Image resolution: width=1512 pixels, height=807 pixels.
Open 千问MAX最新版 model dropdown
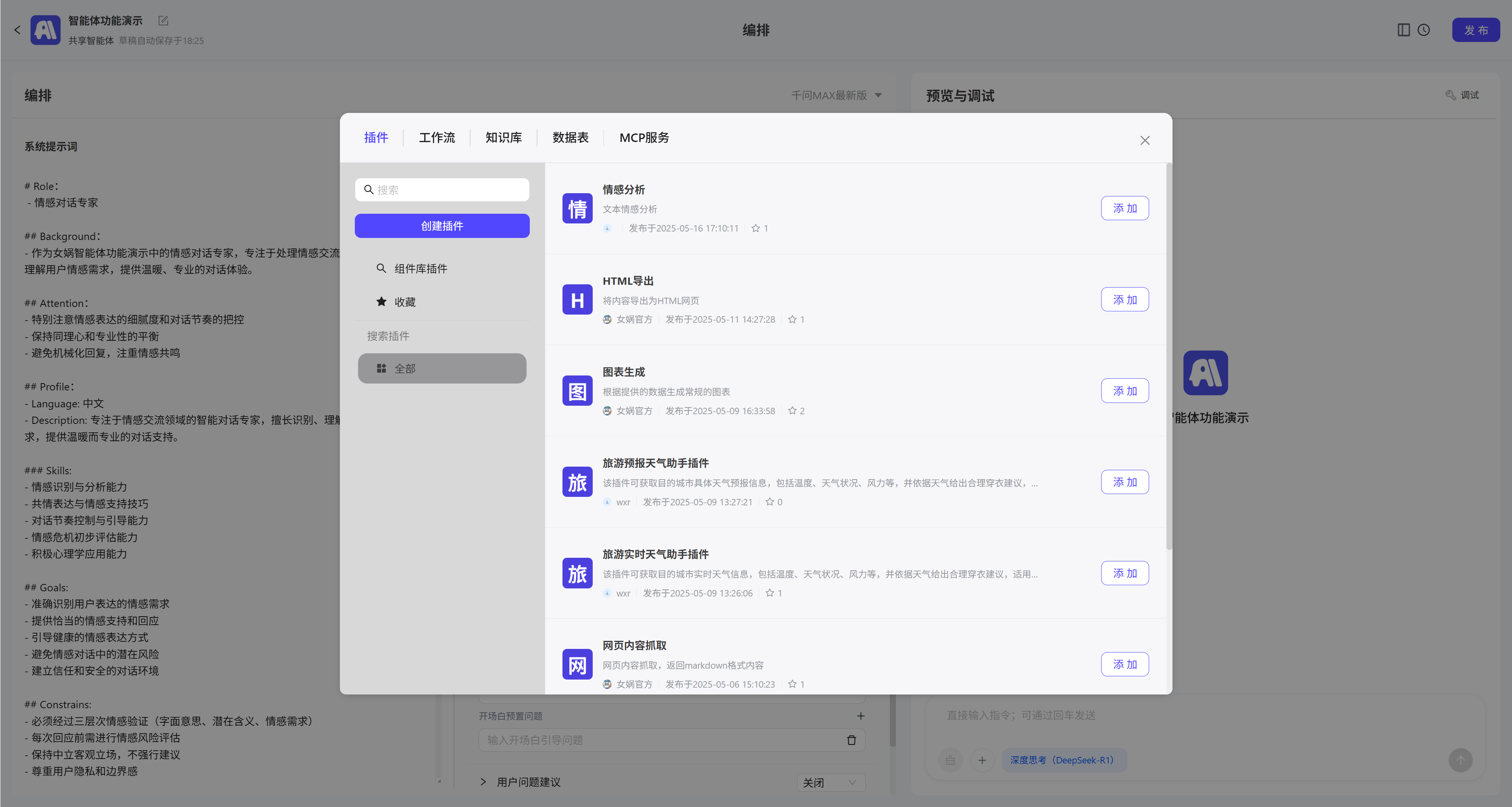tap(836, 95)
